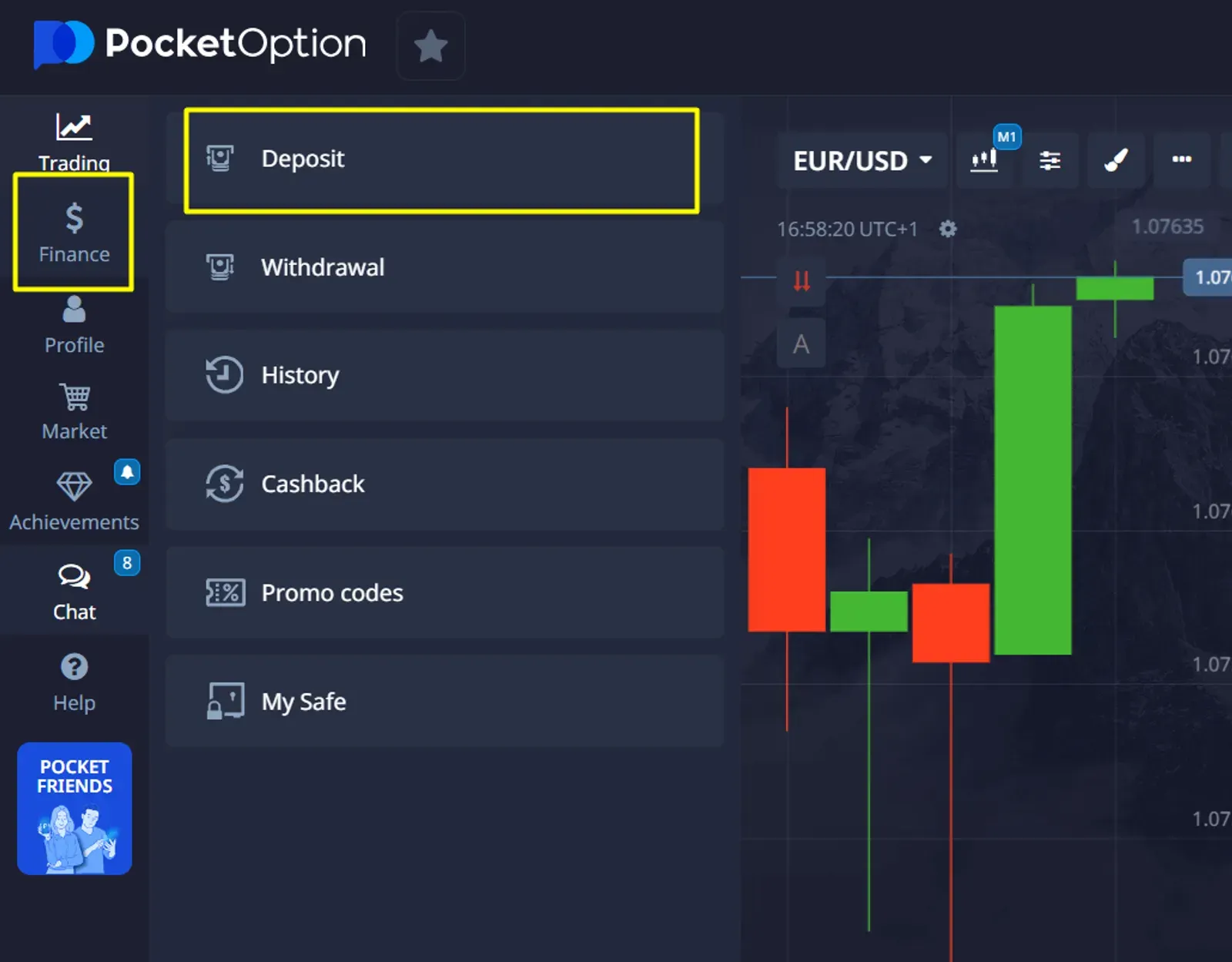This screenshot has width=1232, height=962.
Task: Open time zone settings gear
Action: pyautogui.click(x=948, y=229)
